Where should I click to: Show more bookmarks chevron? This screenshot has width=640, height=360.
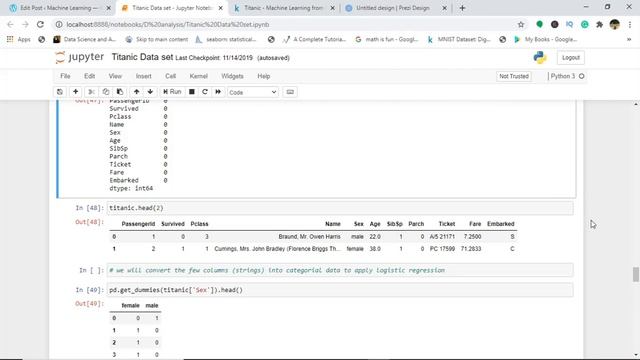coord(629,40)
